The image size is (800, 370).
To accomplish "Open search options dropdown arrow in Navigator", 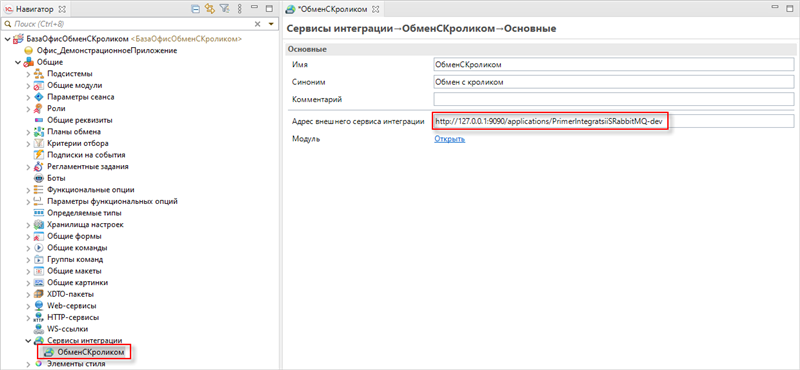I will coord(271,24).
